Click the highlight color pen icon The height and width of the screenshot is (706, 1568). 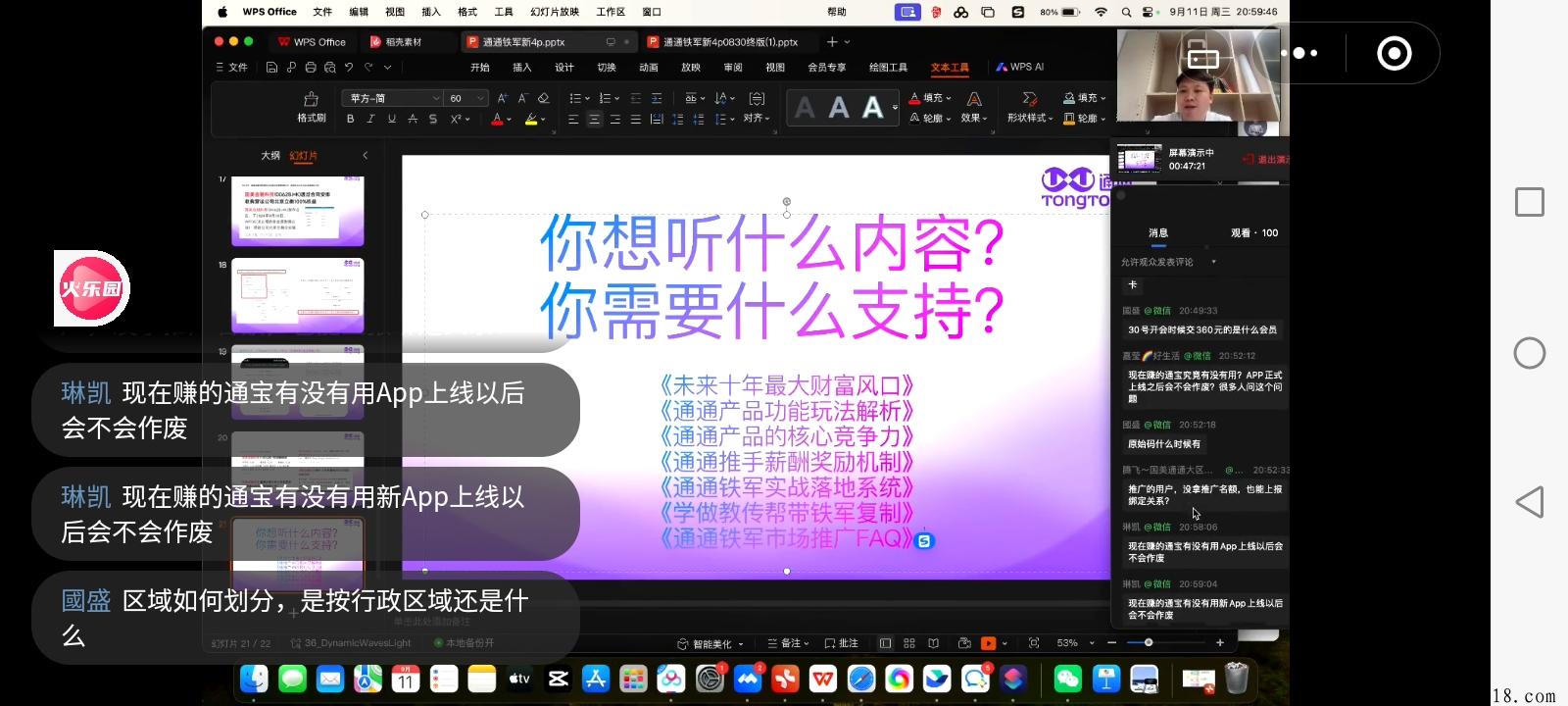tap(530, 119)
